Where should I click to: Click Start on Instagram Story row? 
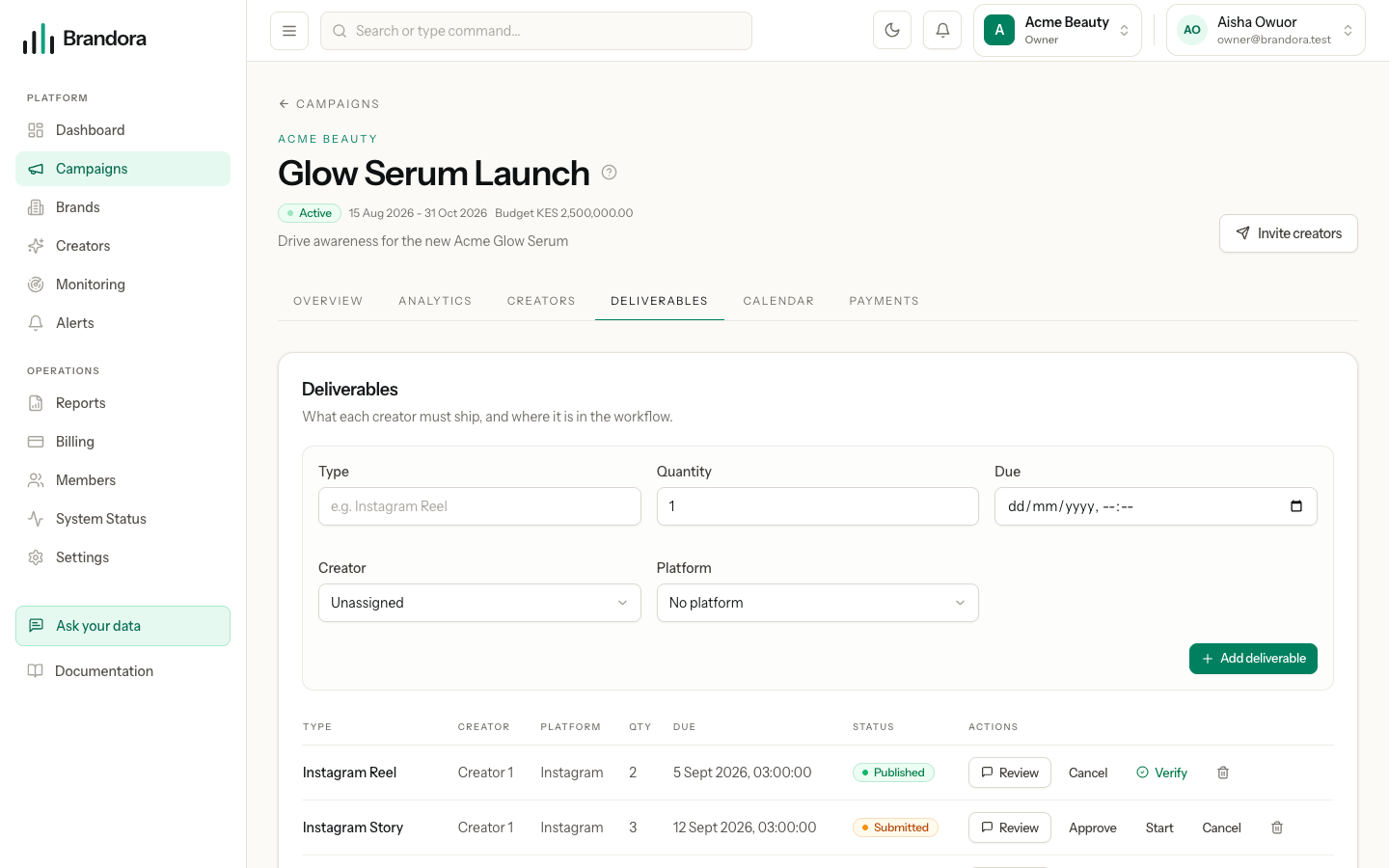pyautogui.click(x=1159, y=827)
